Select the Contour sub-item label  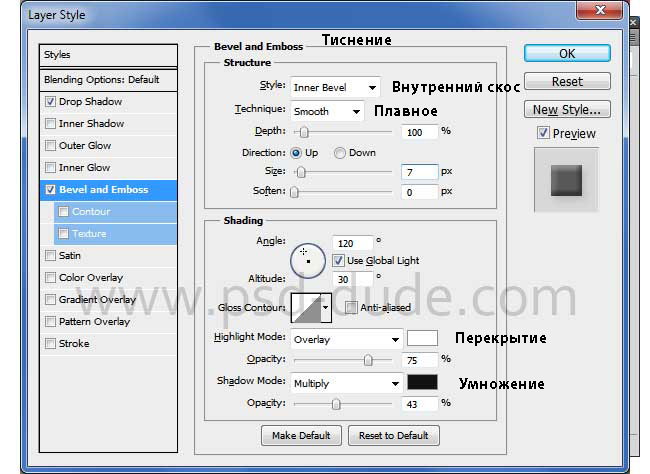click(x=91, y=211)
